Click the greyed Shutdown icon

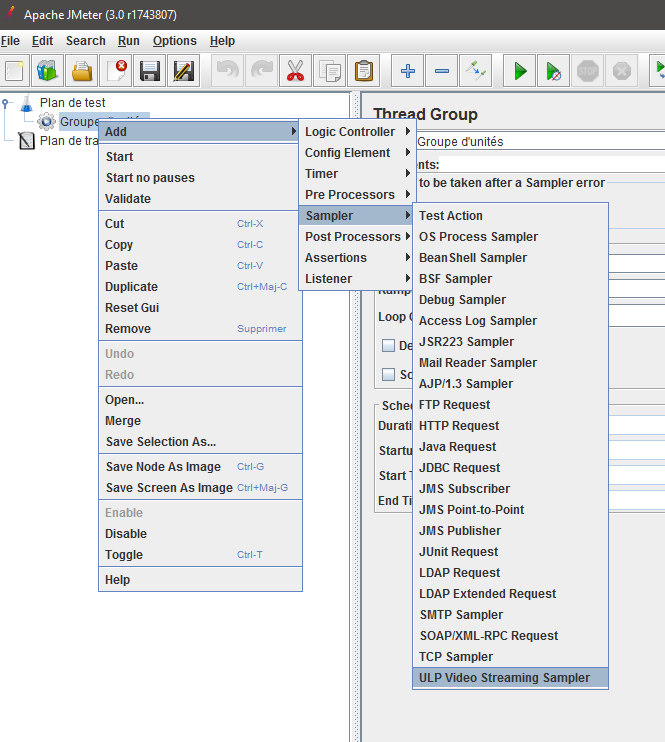622,71
